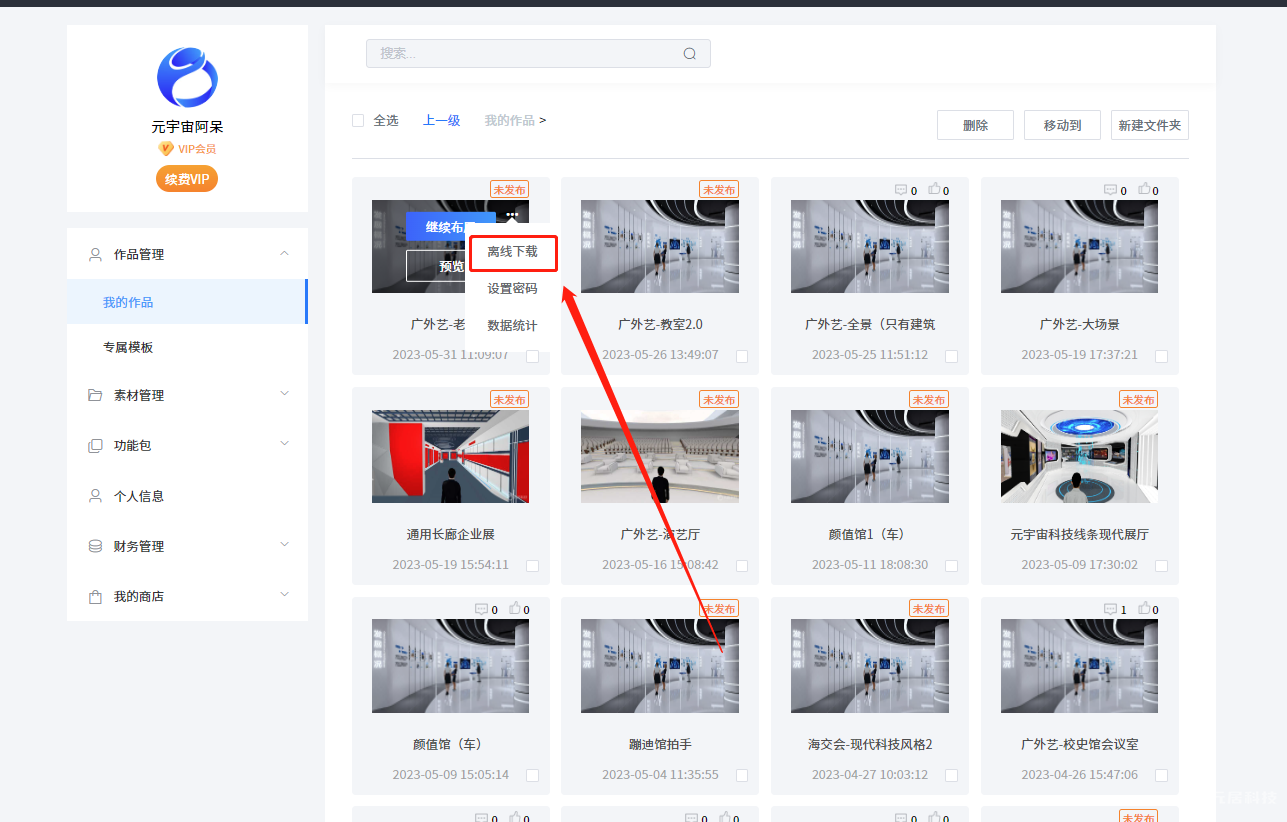Viewport: 1287px width, 822px height.
Task: Check the box on 广外艺-教室2.0 card
Action: tap(742, 356)
